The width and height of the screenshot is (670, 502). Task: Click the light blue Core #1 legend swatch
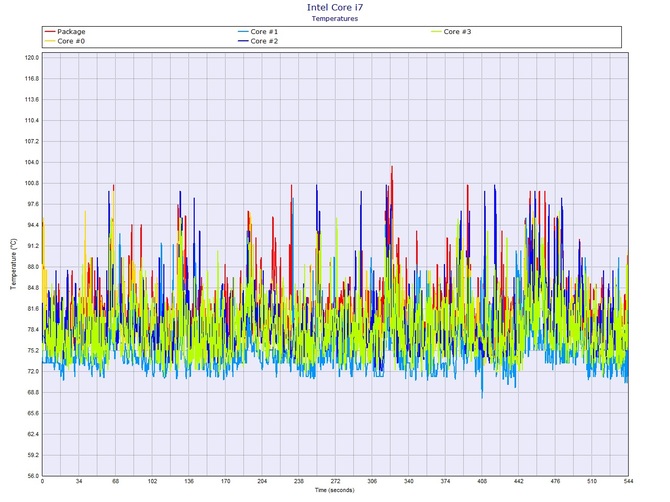click(243, 32)
